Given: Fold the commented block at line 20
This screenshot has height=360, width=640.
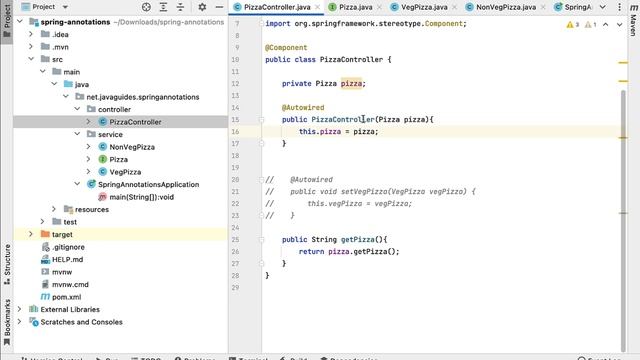Looking at the screenshot, I should tap(262, 180).
